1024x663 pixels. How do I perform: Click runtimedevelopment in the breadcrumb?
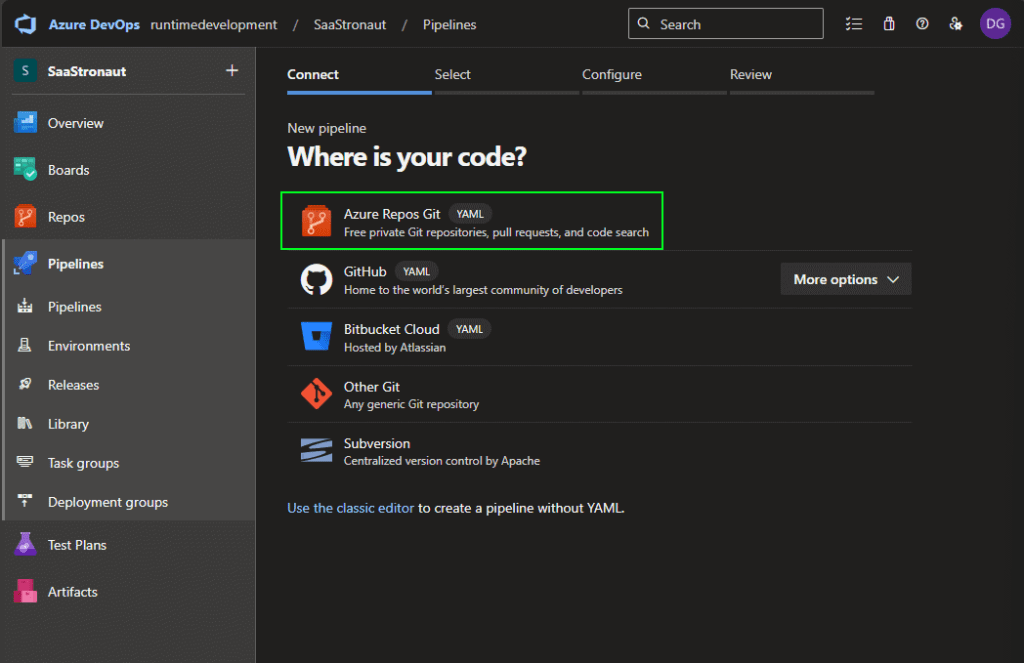click(214, 24)
